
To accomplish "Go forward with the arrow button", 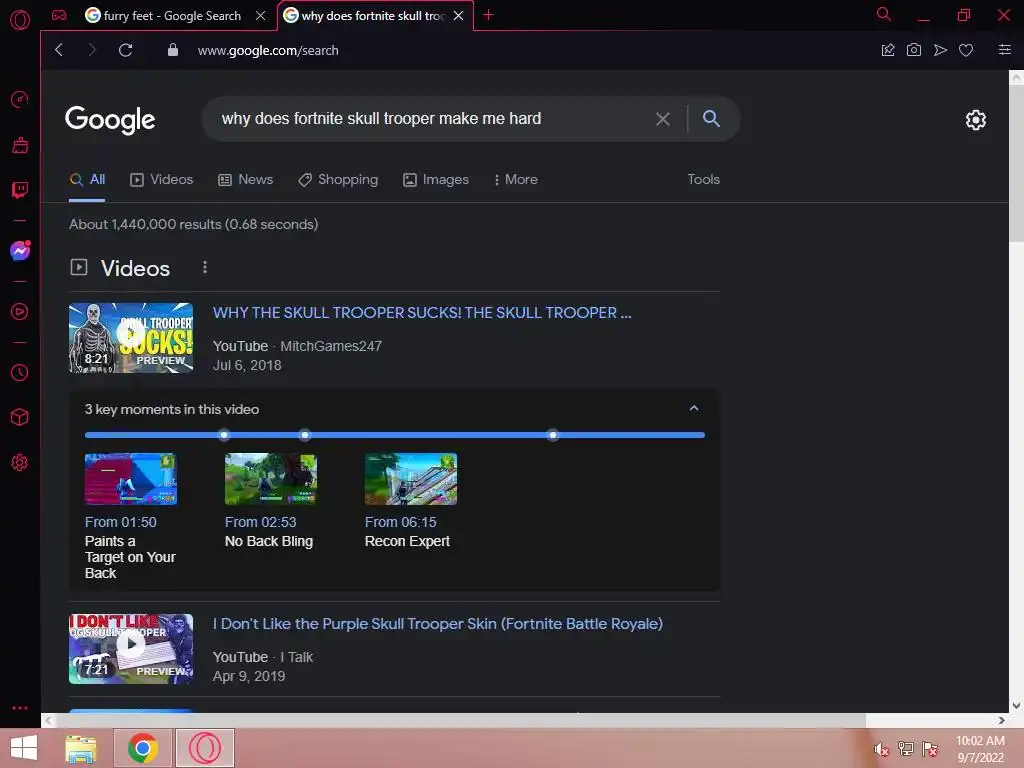I will [92, 50].
